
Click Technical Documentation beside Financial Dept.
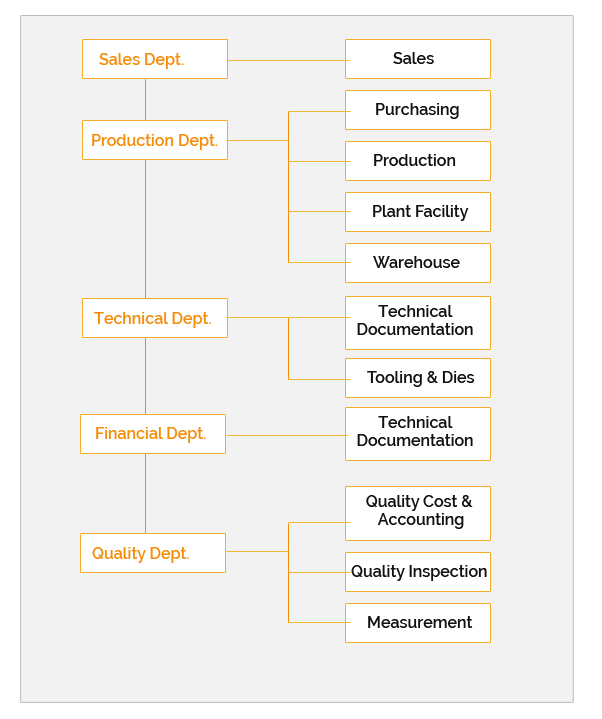tap(417, 433)
